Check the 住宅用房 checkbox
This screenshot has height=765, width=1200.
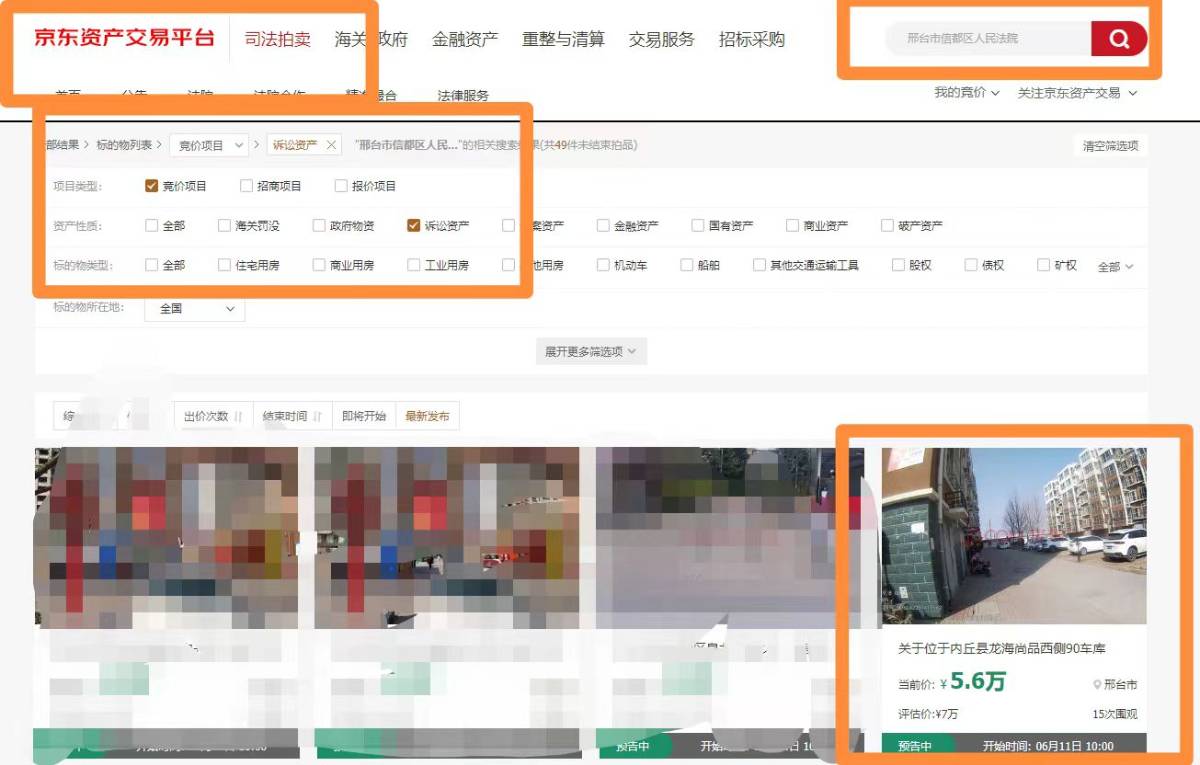point(225,266)
